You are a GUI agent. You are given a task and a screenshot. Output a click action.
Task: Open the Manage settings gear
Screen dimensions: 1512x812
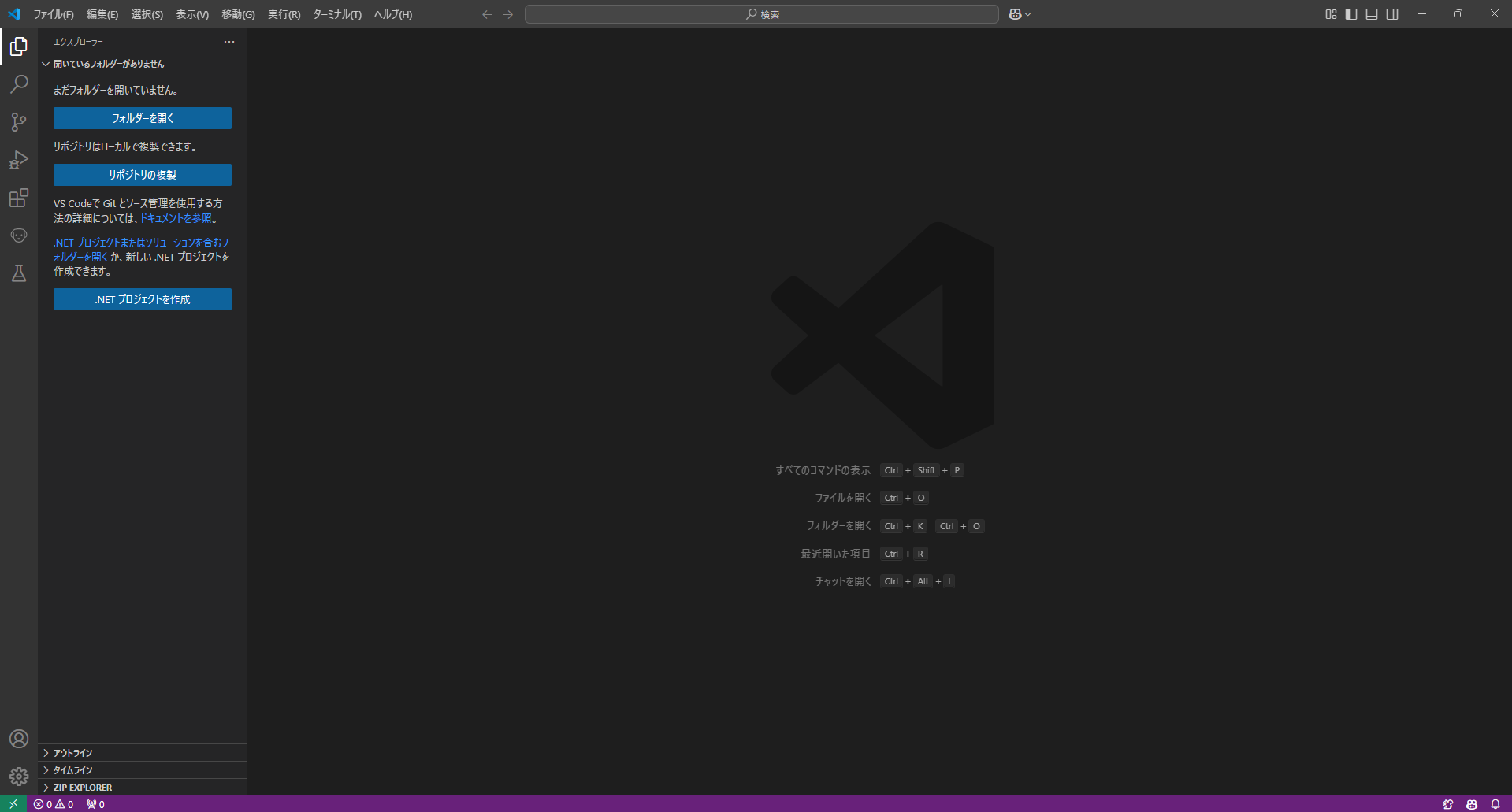tap(18, 777)
